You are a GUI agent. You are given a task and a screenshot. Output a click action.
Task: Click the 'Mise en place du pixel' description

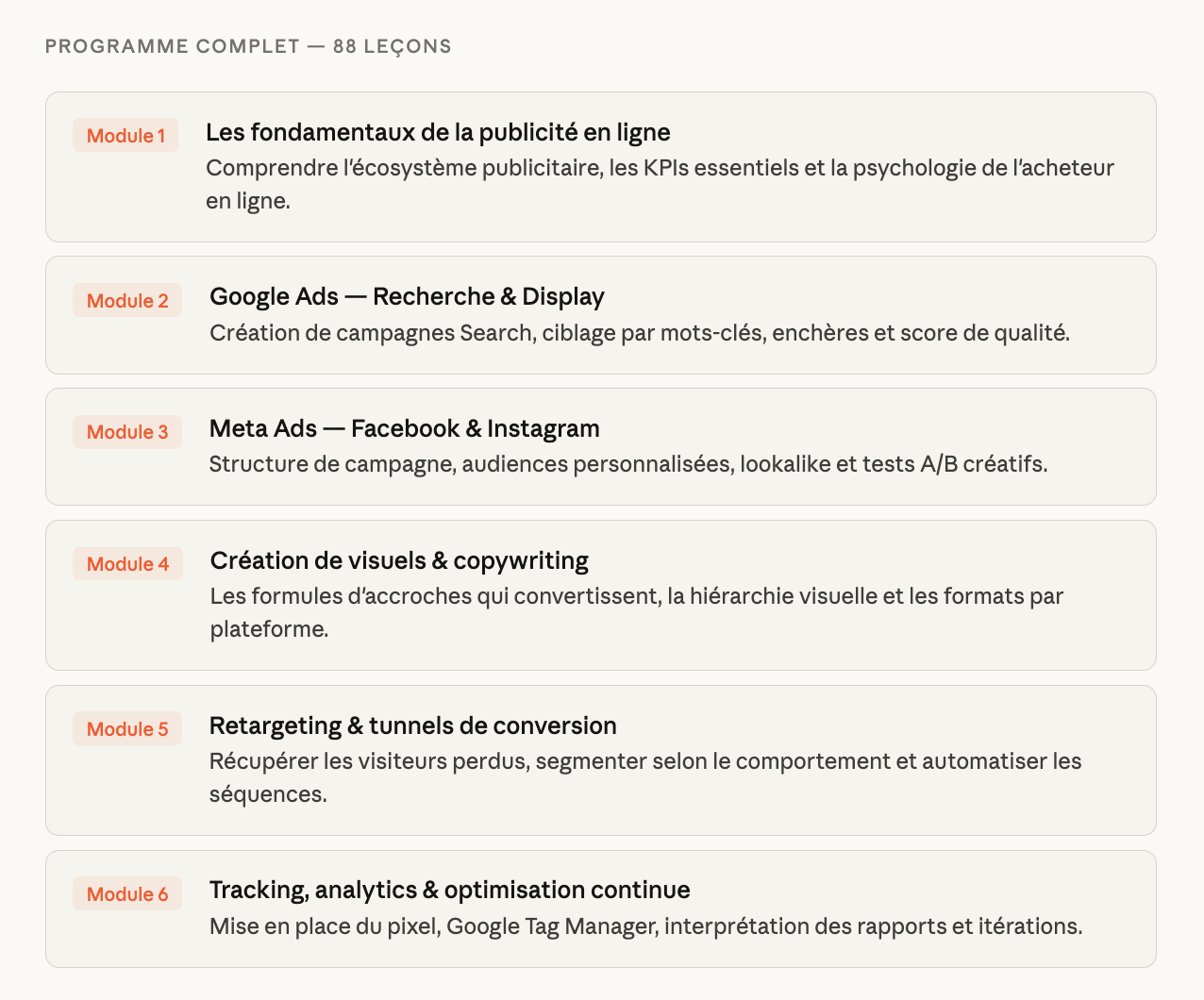pos(645,926)
